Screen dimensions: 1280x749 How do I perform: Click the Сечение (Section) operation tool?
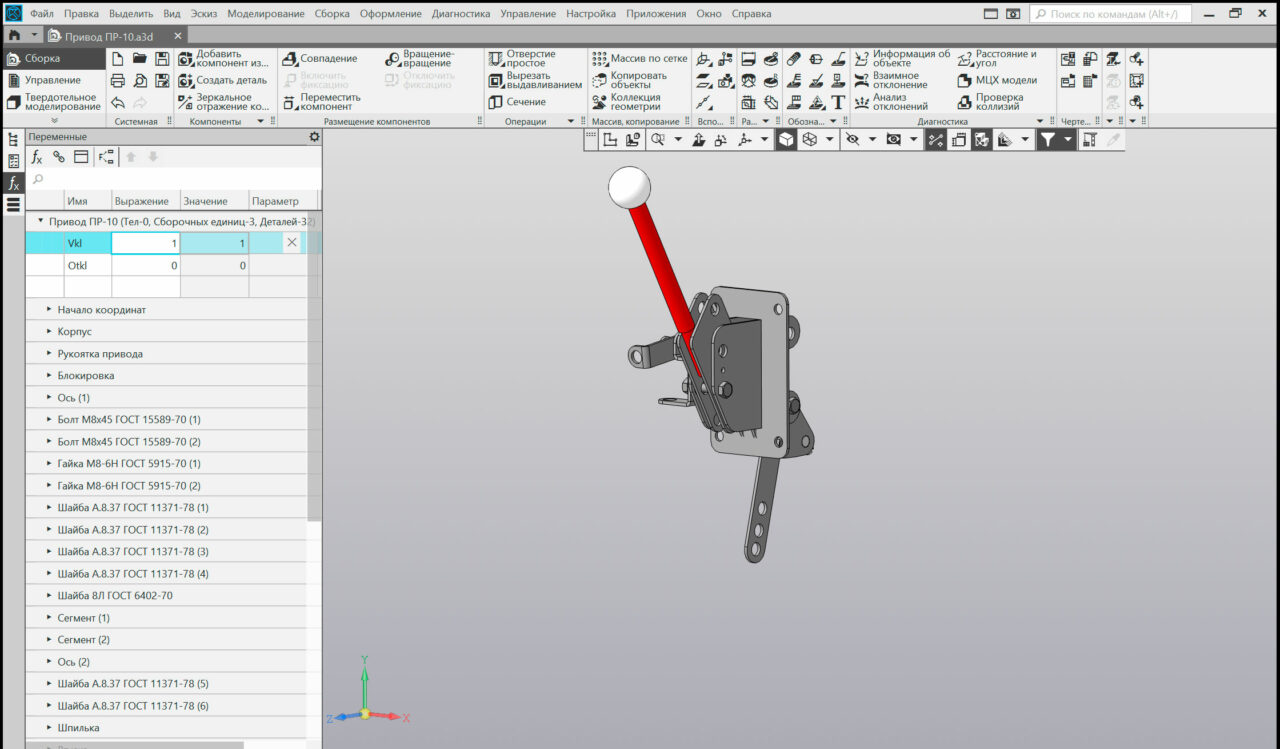click(x=517, y=102)
